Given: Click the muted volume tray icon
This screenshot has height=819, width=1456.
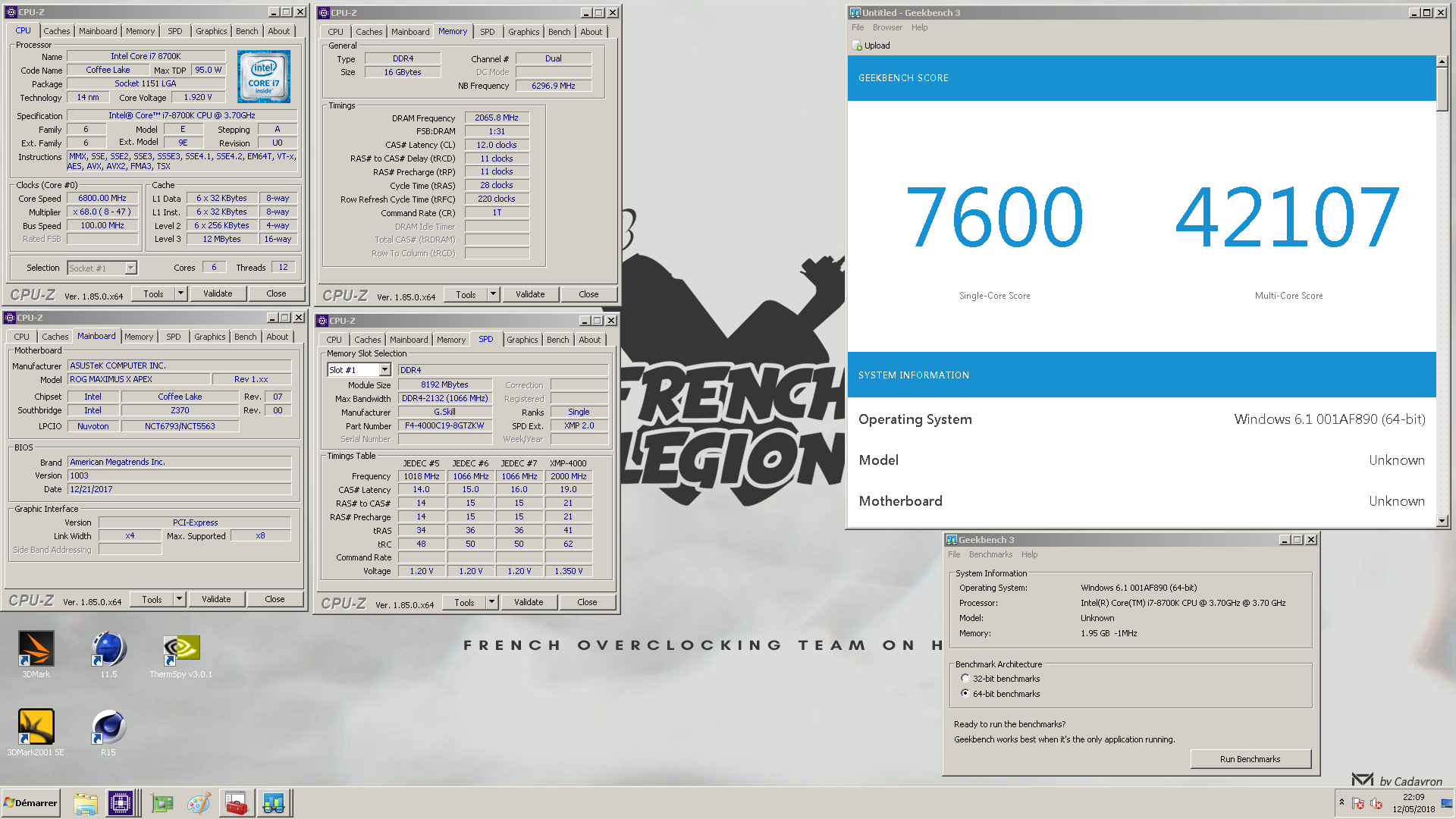Looking at the screenshot, I should click(x=1376, y=803).
